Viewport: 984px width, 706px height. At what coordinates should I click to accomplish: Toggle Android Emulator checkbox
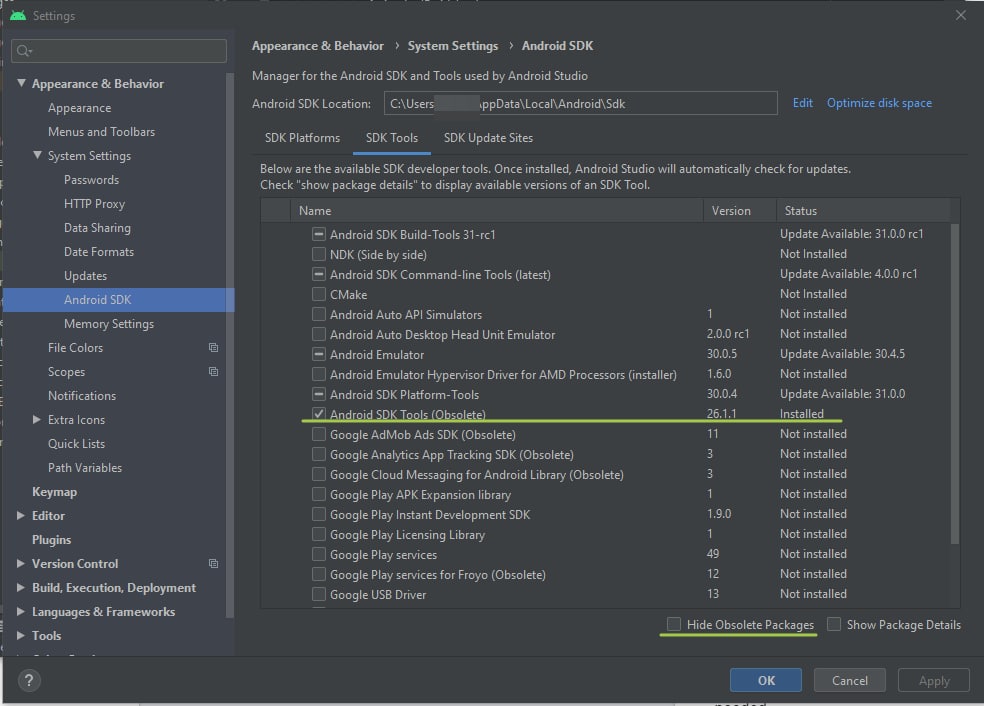tap(319, 355)
